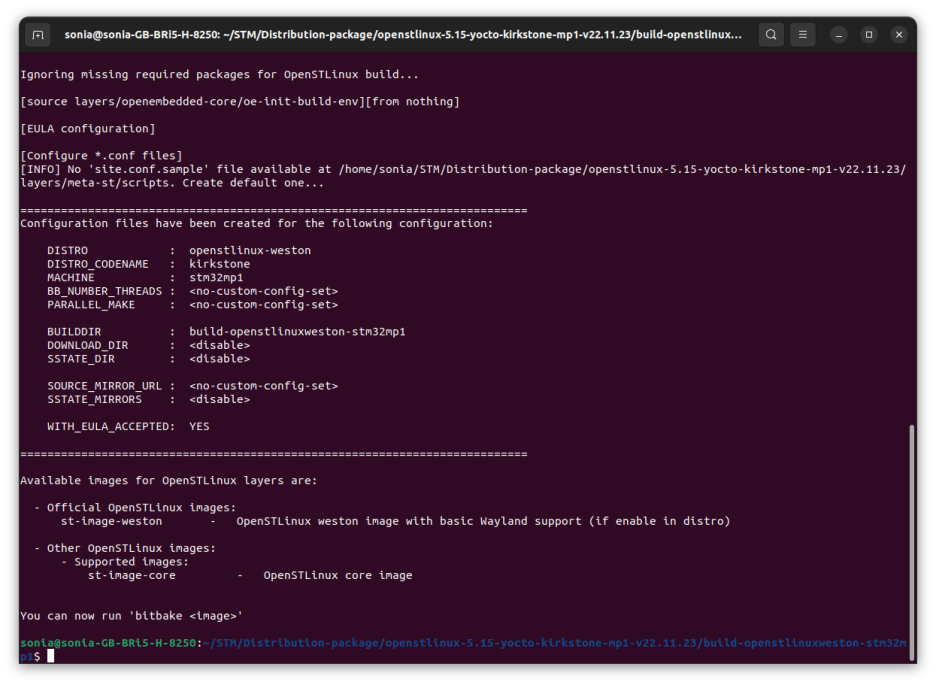Click the 'openstlinux-weston' DISTRO value
The image size is (936, 685).
click(250, 250)
